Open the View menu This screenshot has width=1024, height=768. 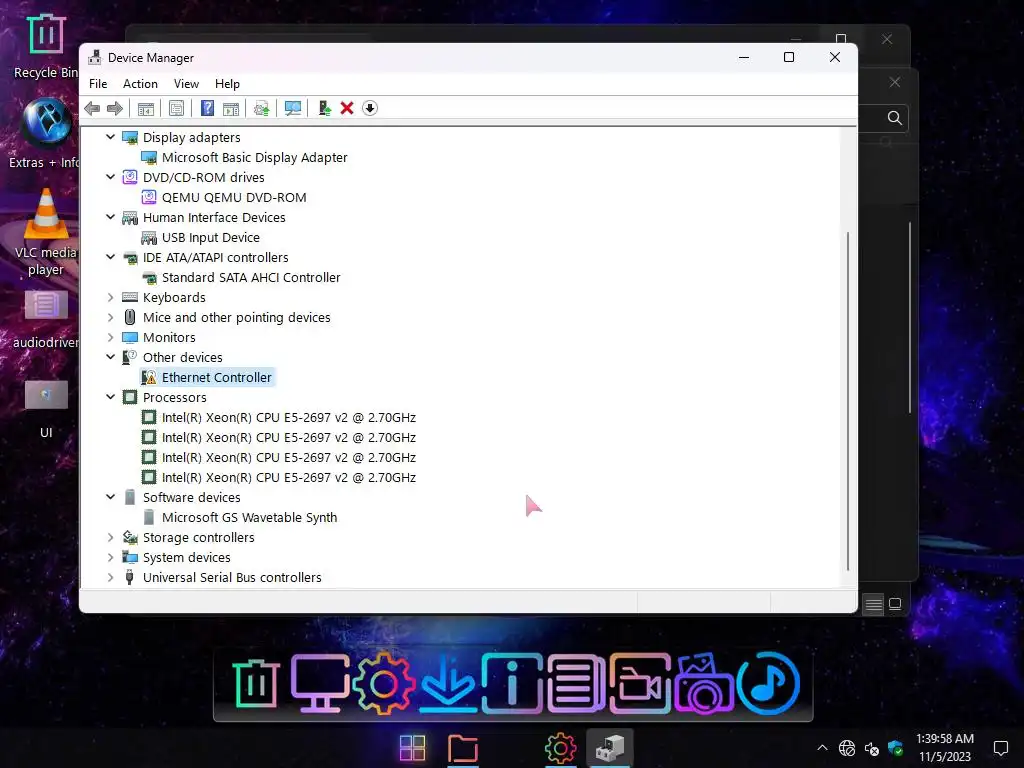click(x=186, y=84)
